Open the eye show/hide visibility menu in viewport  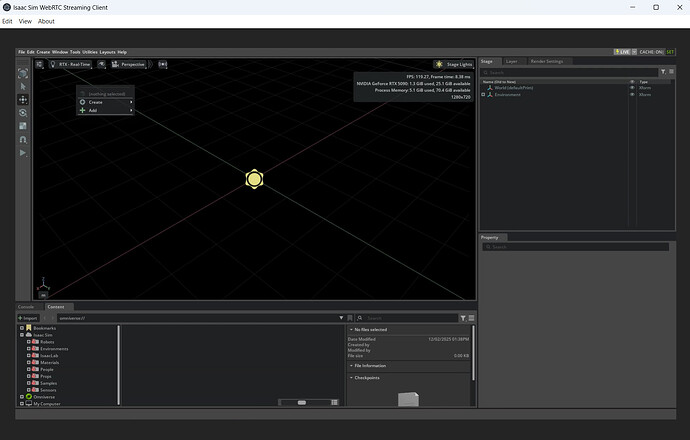[x=102, y=64]
